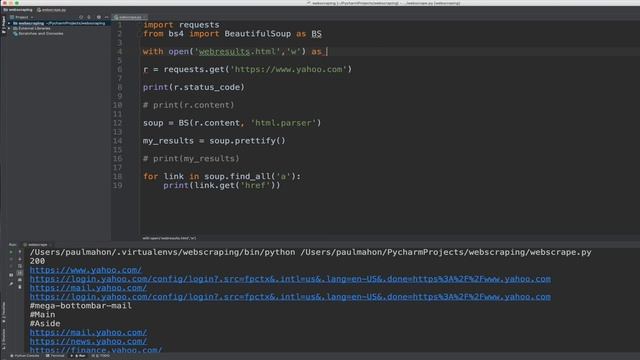Click the interpreter command path line in console
The width and height of the screenshot is (640, 360).
(311, 252)
